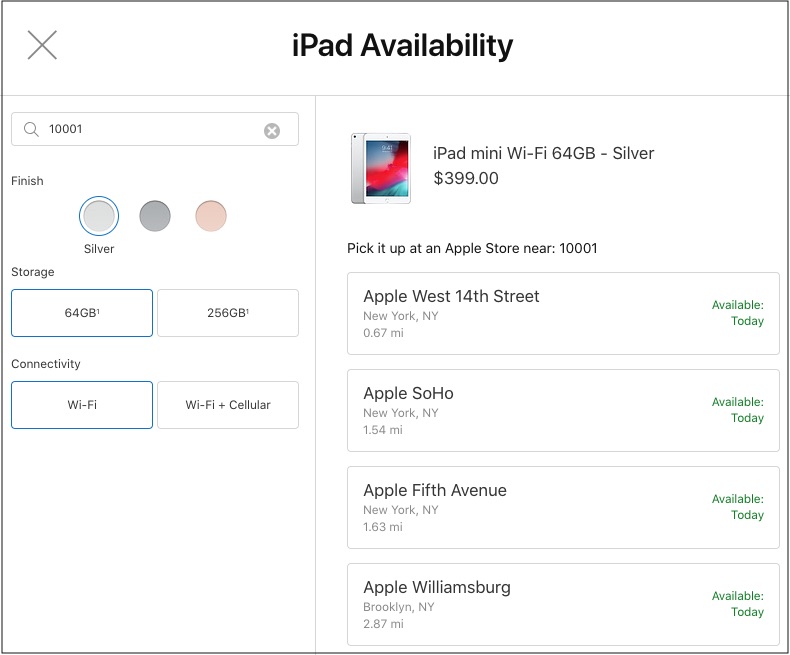This screenshot has height=655, width=790.
Task: Click the Brooklyn, NY location text
Action: click(399, 607)
